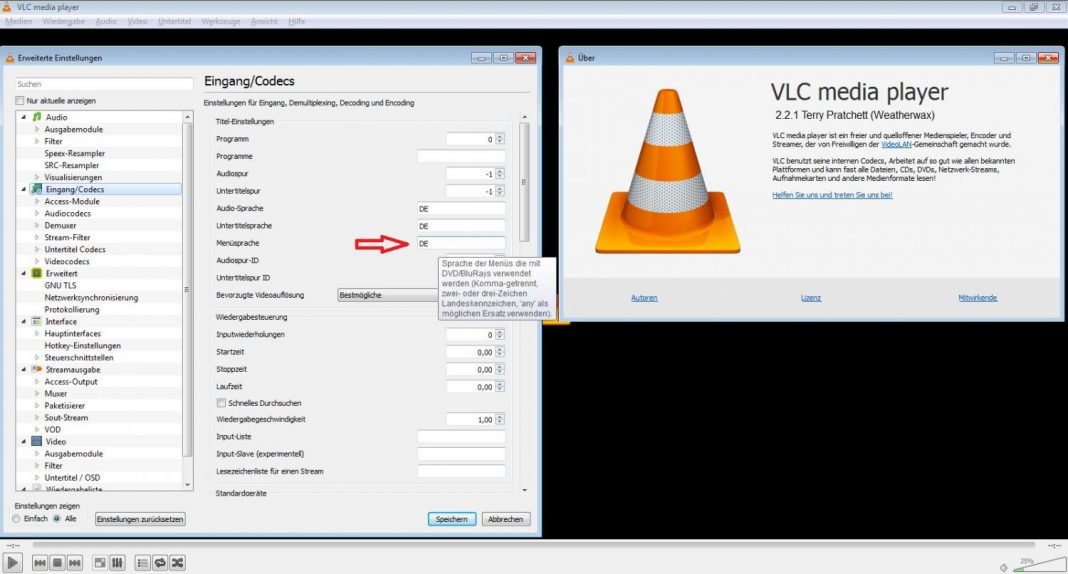Open extended settings equalizer icon
The height and width of the screenshot is (574, 1068).
pyautogui.click(x=117, y=563)
